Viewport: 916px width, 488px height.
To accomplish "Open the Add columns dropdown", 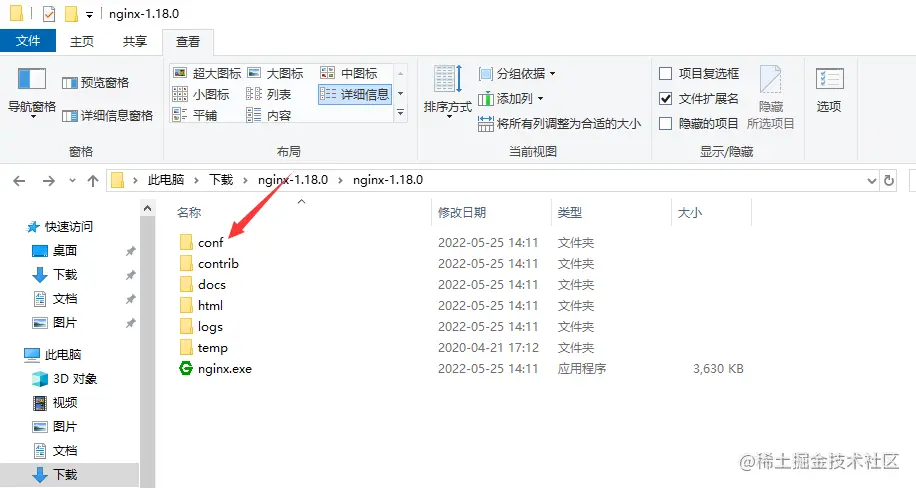I will pyautogui.click(x=511, y=99).
